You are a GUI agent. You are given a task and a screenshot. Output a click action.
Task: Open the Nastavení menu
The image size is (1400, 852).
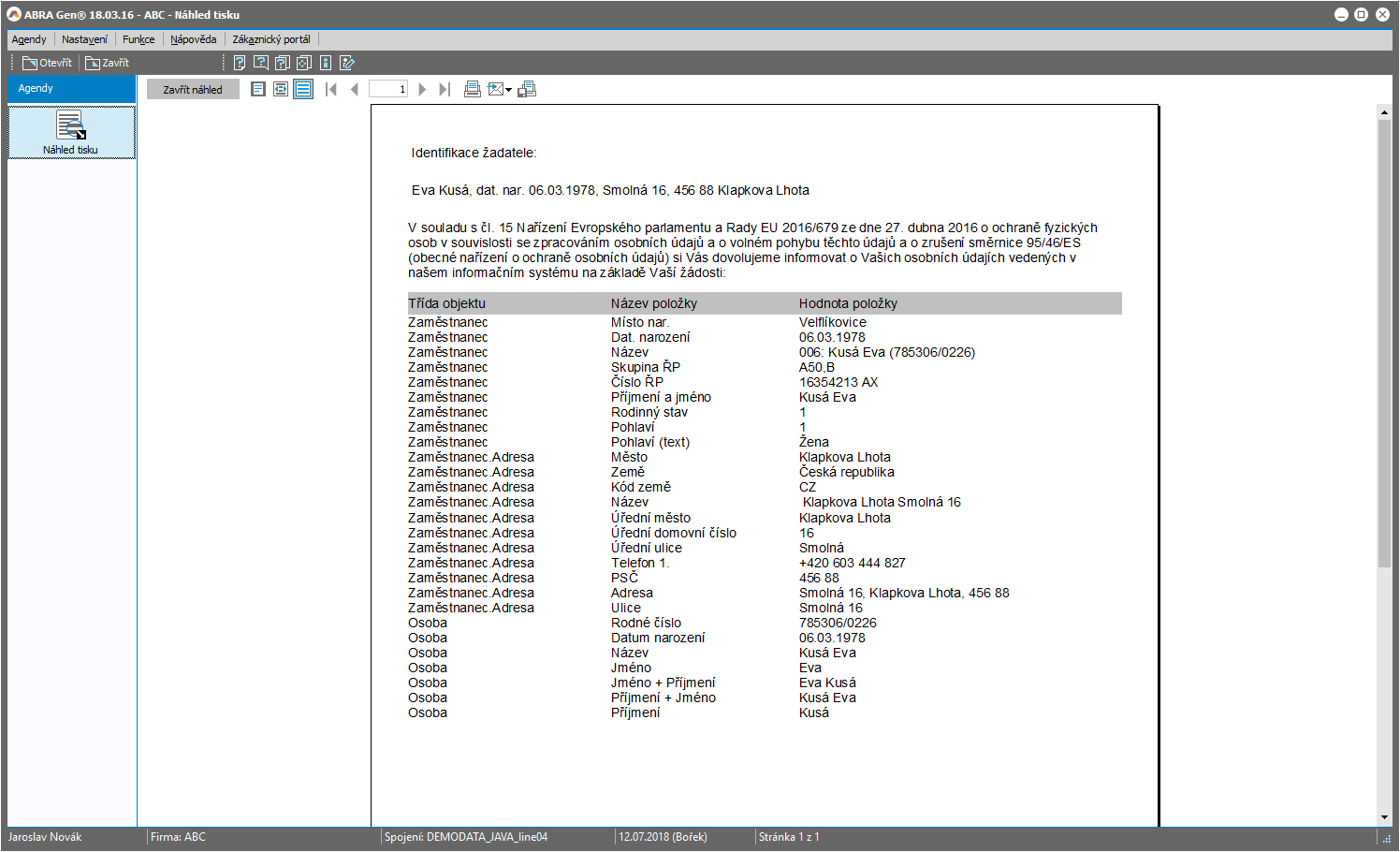(x=84, y=39)
